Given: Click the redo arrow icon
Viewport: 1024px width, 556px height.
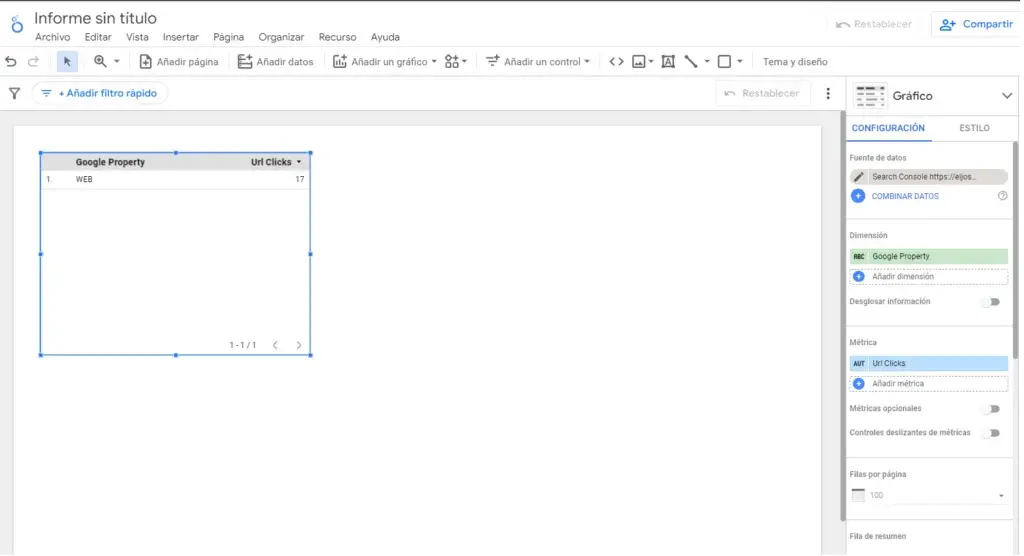Looking at the screenshot, I should 33,61.
